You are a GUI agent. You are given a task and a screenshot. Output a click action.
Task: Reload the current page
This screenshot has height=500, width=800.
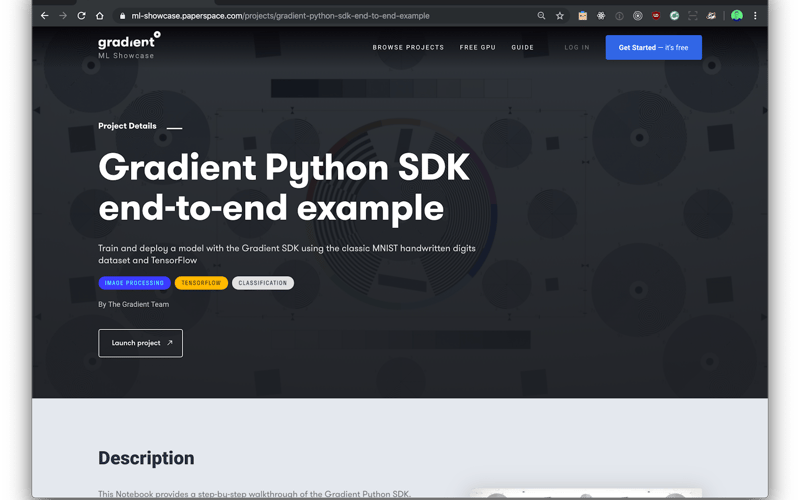coord(81,16)
